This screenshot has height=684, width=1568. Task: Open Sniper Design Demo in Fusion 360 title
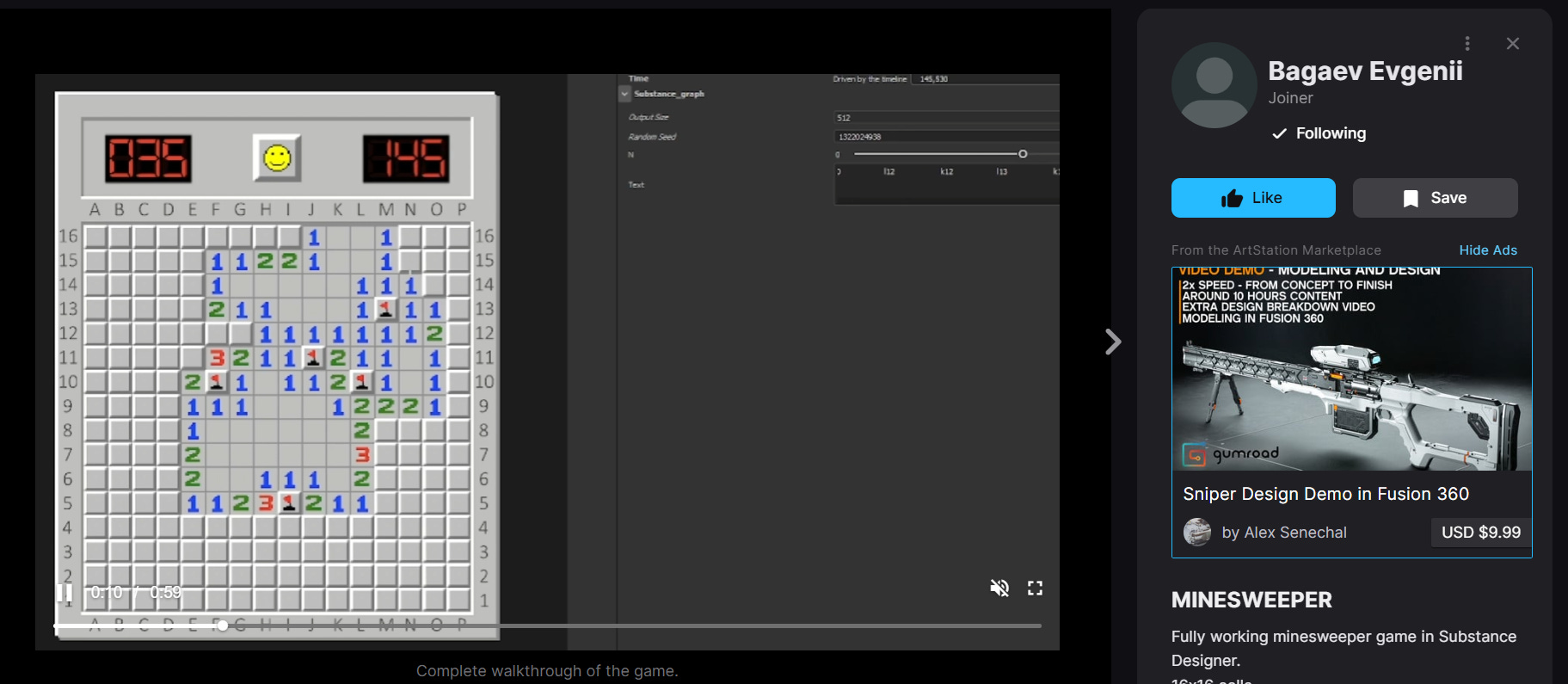1325,494
